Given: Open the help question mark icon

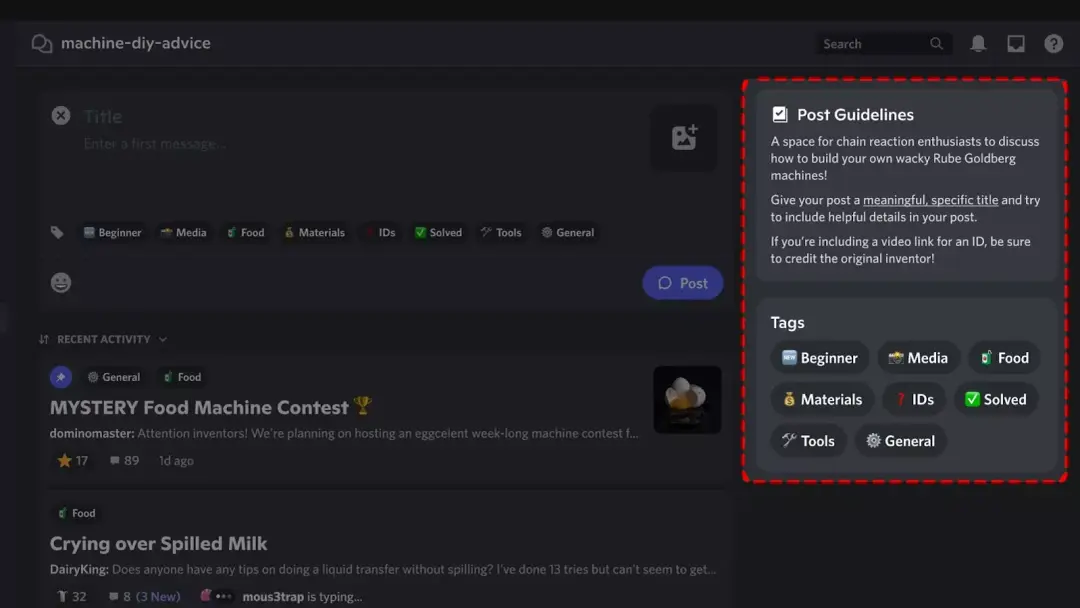Looking at the screenshot, I should click(x=1053, y=43).
